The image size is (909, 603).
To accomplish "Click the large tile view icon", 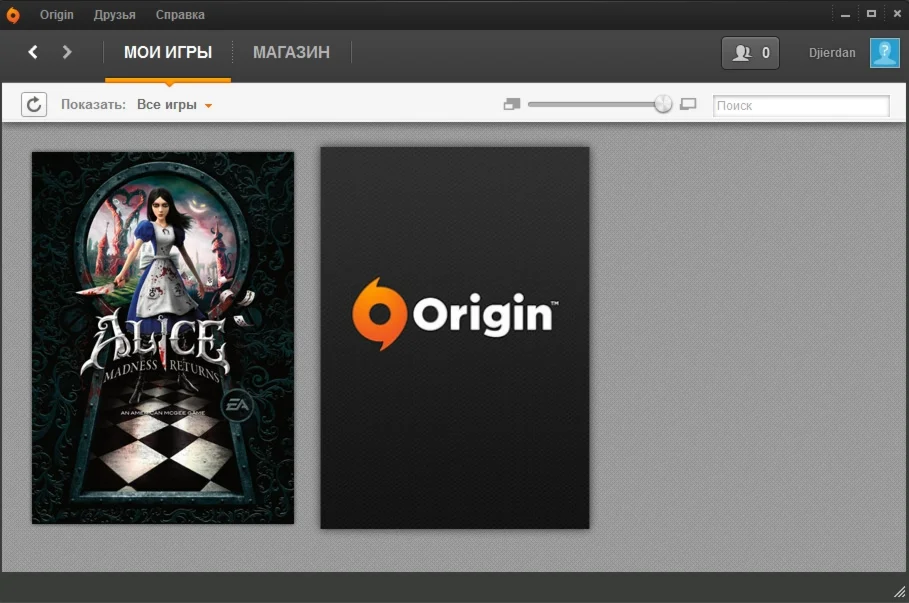I will (x=688, y=104).
